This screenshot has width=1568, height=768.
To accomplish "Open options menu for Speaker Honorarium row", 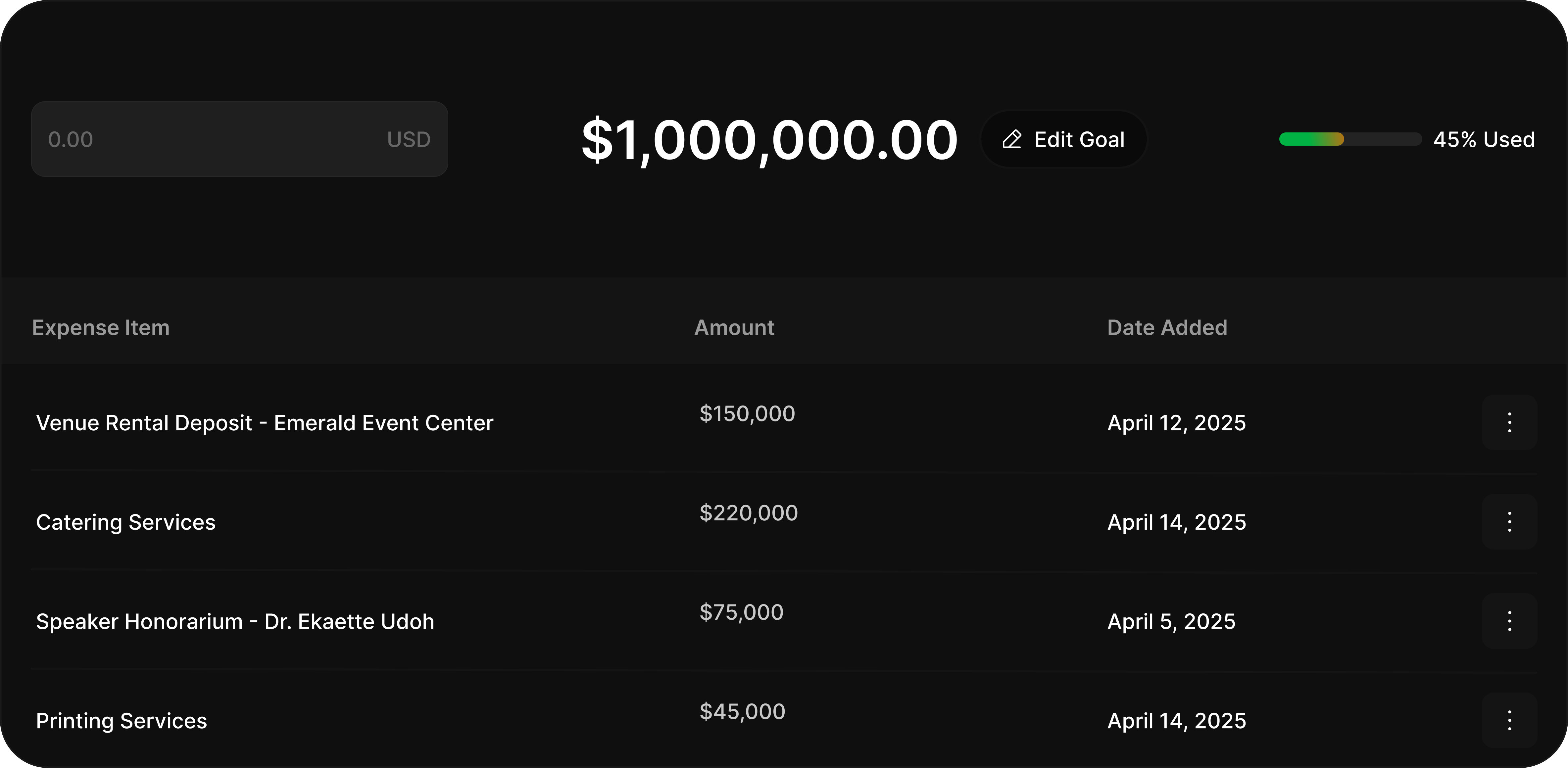I will pos(1509,621).
